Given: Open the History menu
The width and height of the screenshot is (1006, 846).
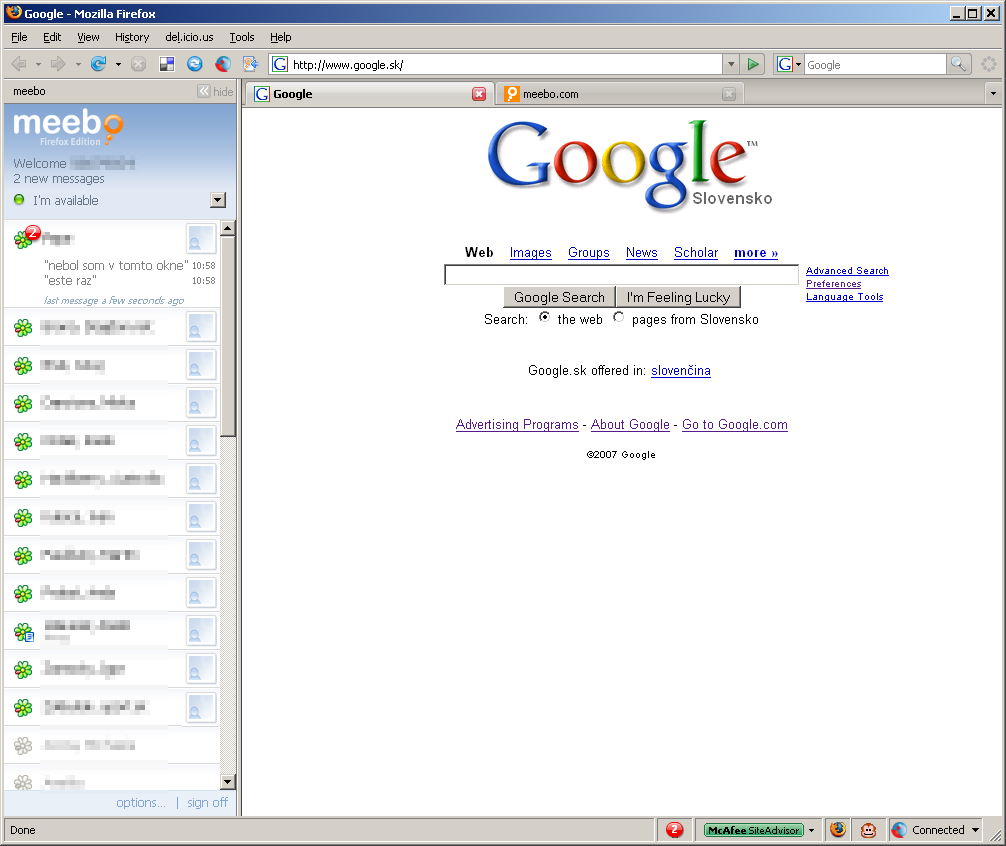Looking at the screenshot, I should click(x=132, y=37).
